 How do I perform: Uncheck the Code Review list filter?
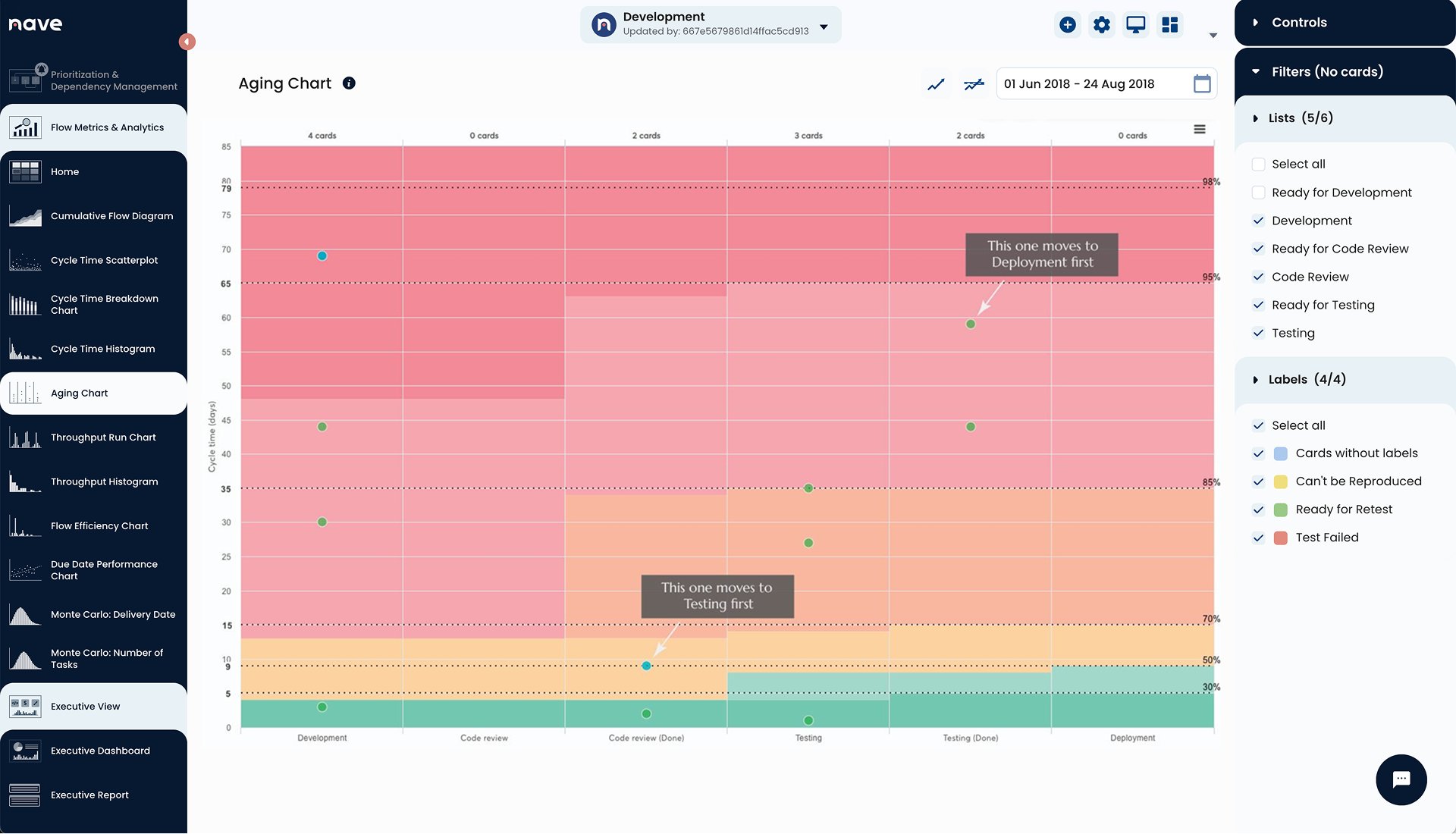coord(1259,277)
